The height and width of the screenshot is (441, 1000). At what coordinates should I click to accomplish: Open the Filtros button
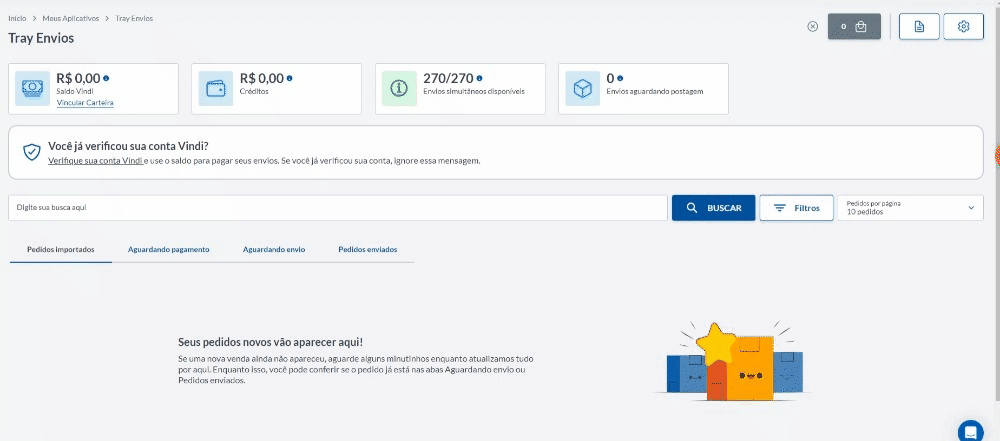797,208
